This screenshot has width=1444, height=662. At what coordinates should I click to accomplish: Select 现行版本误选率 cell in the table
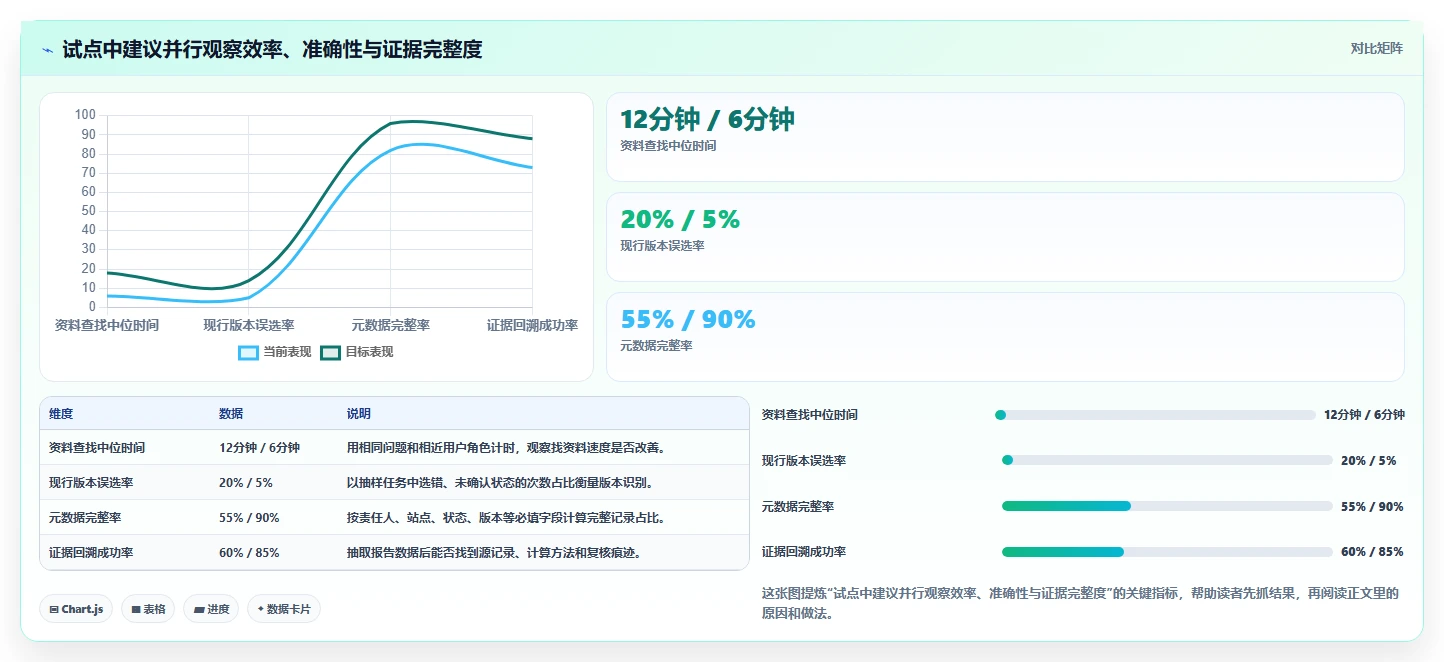pyautogui.click(x=91, y=483)
